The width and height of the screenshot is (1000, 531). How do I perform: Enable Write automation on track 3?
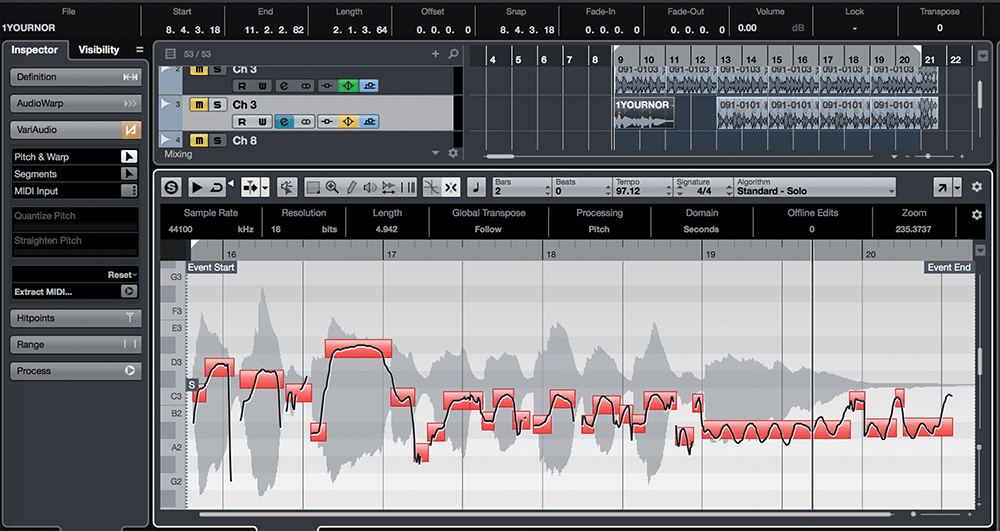pyautogui.click(x=262, y=122)
